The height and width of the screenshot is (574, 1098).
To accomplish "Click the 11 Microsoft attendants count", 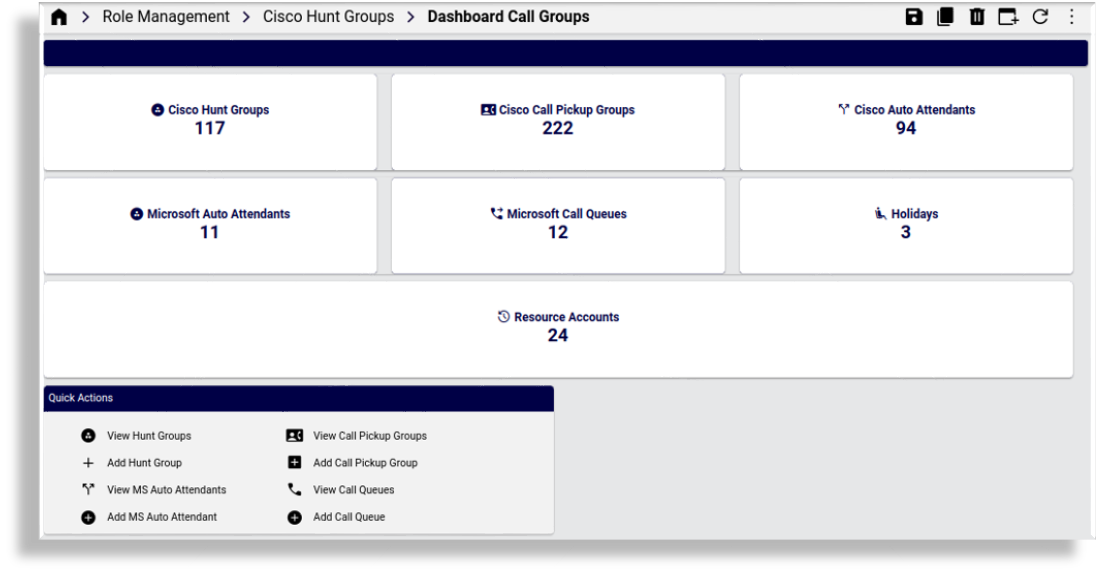I will click(x=209, y=232).
